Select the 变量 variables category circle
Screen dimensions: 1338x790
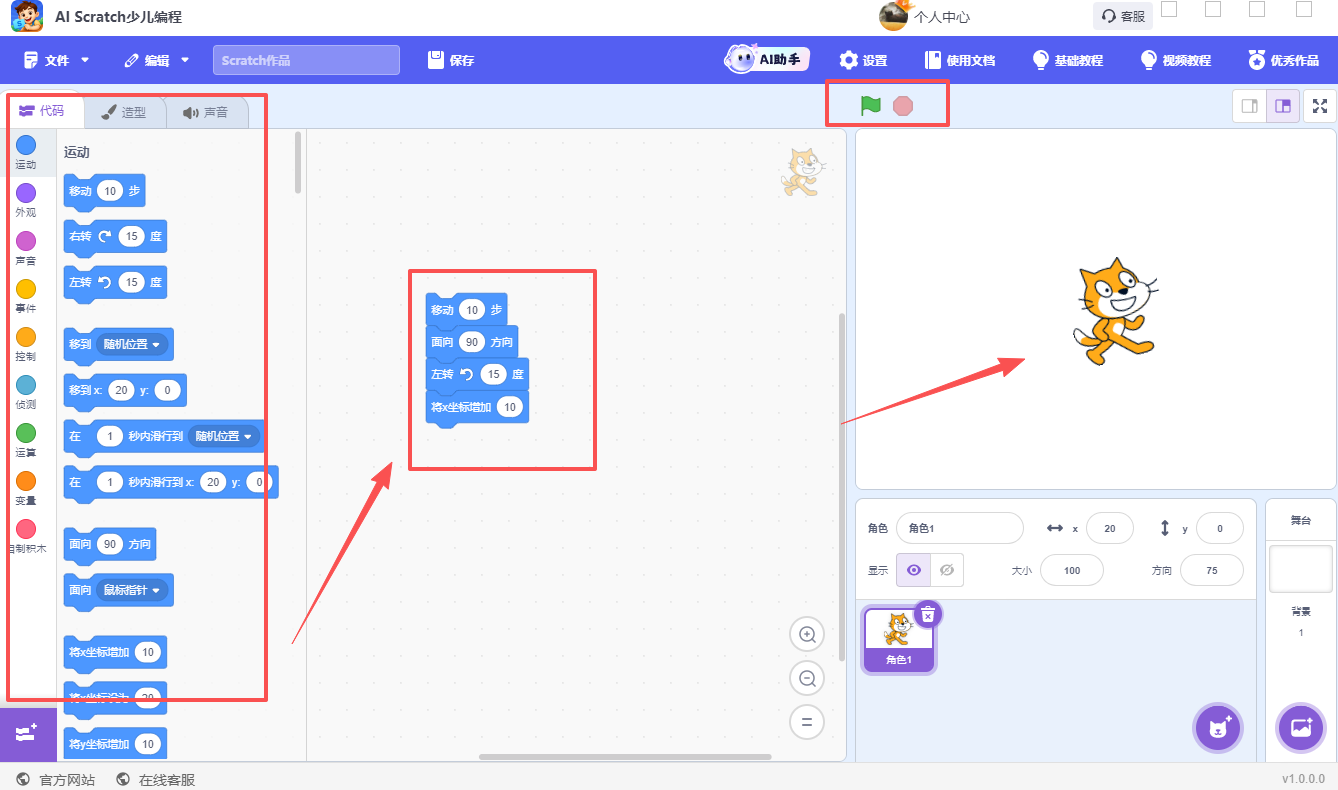point(26,481)
